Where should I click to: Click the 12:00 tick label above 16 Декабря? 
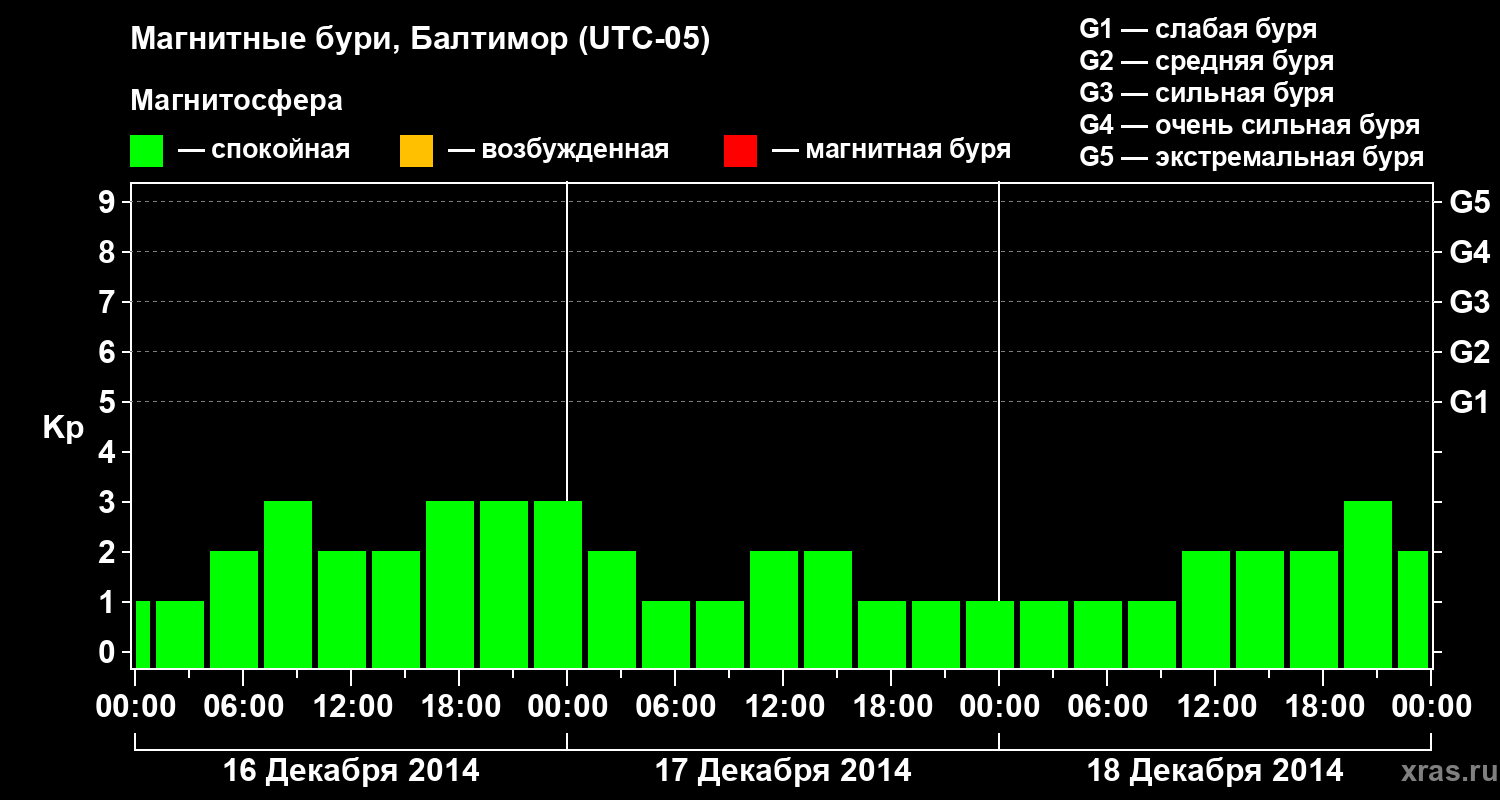tap(351, 707)
